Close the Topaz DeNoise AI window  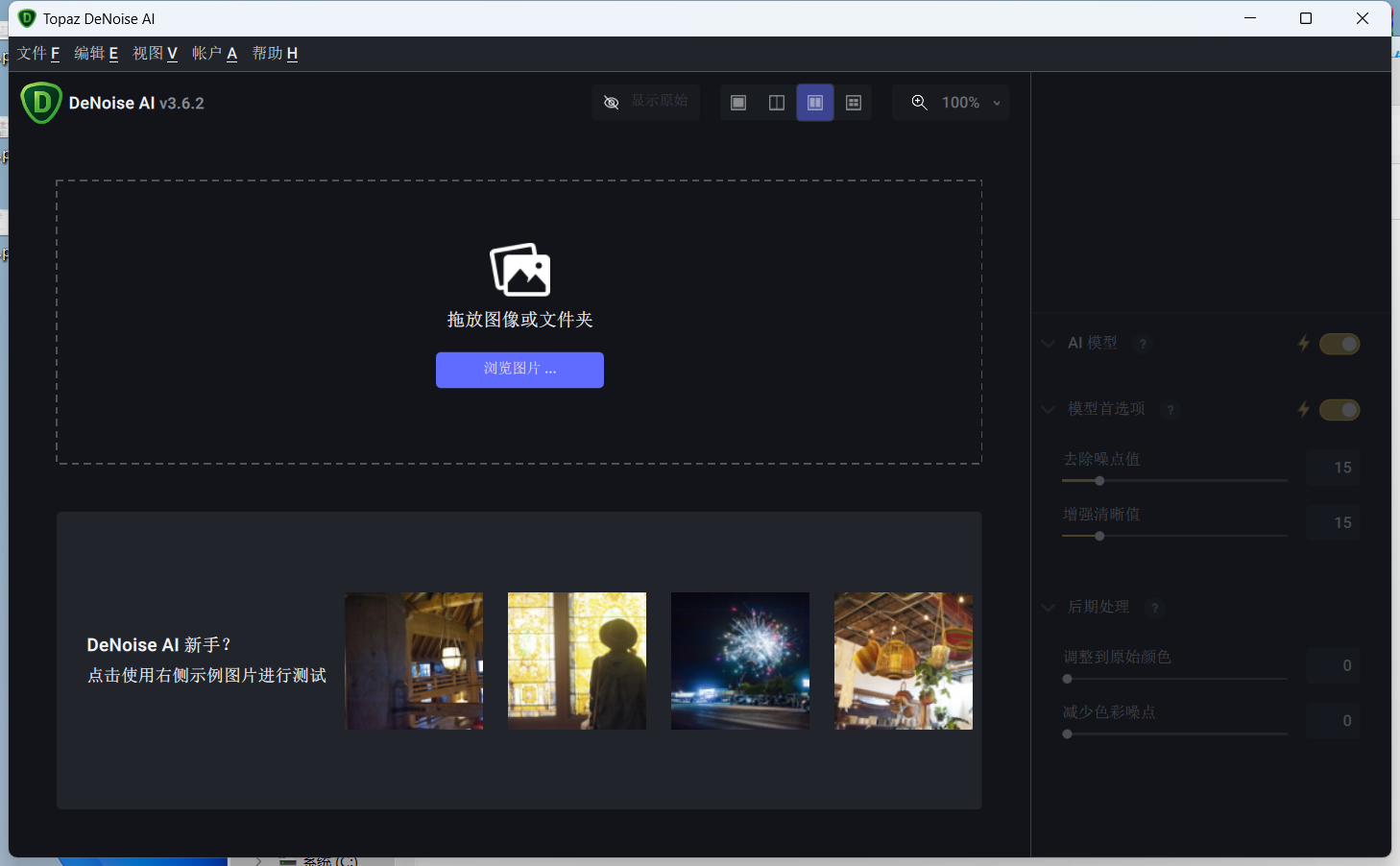click(1363, 18)
